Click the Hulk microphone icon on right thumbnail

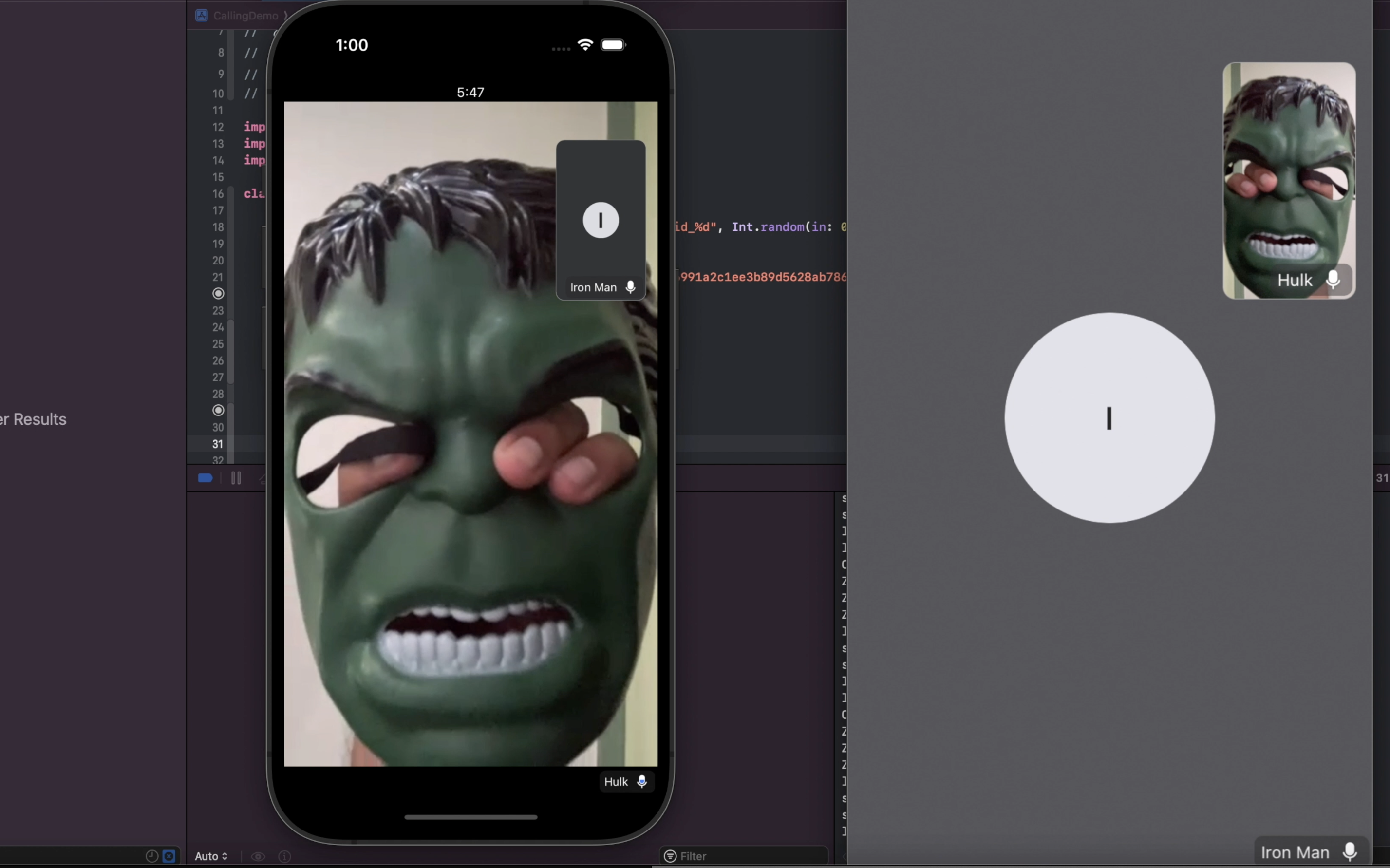1333,280
